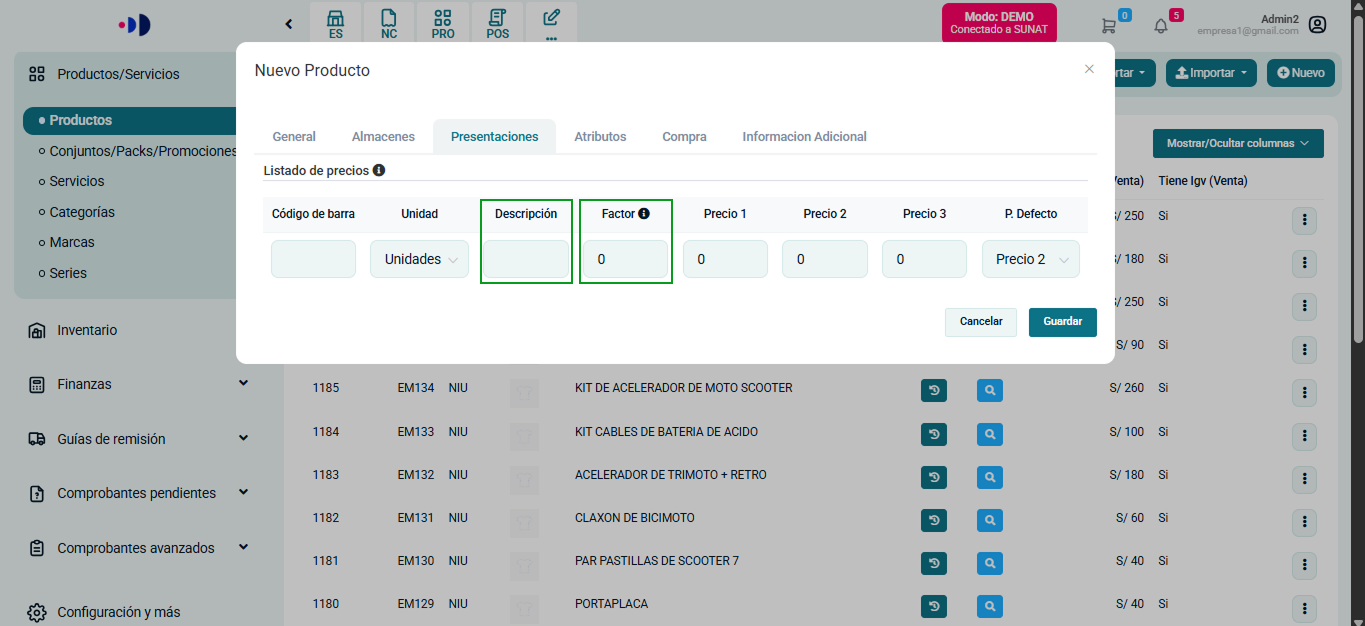1365x626 pixels.
Task: Click the Factor info icon
Action: [x=644, y=213]
